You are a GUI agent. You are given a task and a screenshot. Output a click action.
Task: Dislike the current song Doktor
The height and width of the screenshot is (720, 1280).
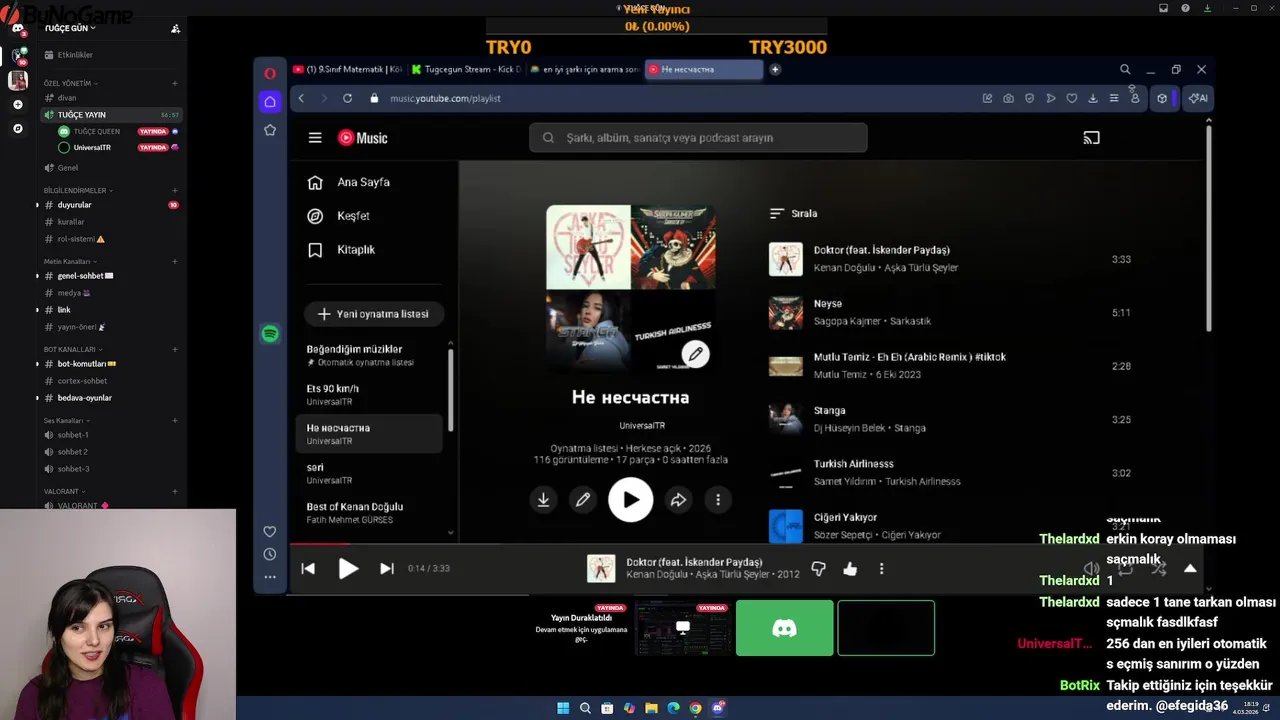coord(818,568)
